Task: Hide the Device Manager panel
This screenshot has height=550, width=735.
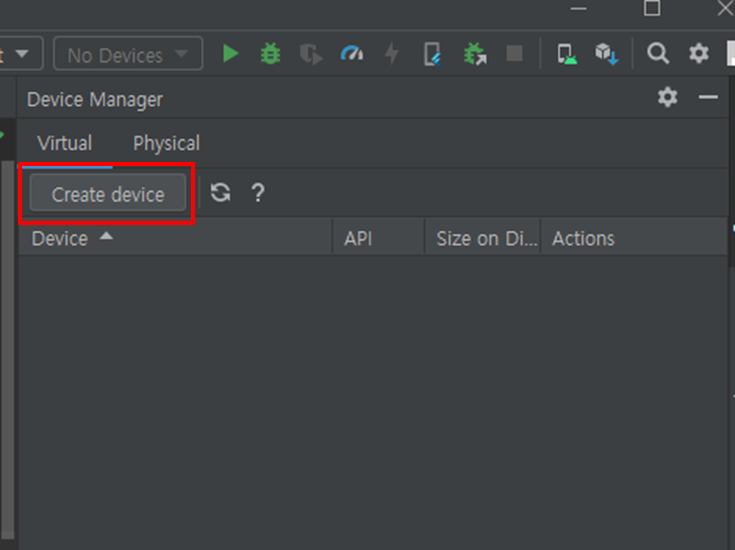Action: pyautogui.click(x=708, y=98)
